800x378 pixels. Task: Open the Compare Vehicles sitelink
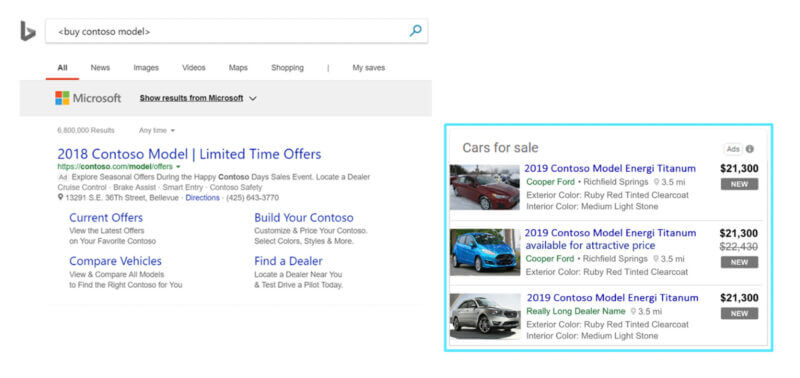[115, 261]
